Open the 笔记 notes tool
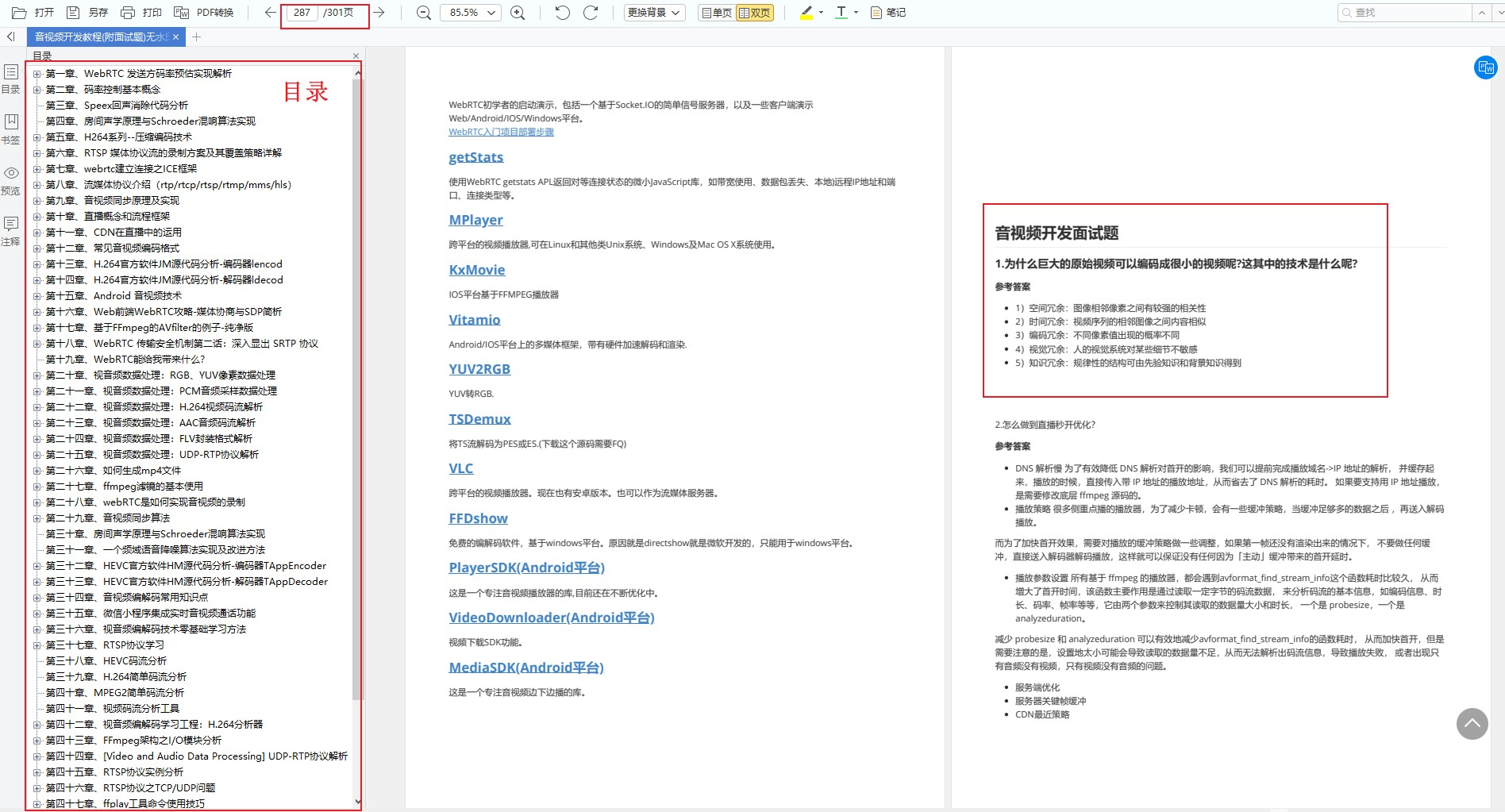The image size is (1505, 812). tap(888, 13)
